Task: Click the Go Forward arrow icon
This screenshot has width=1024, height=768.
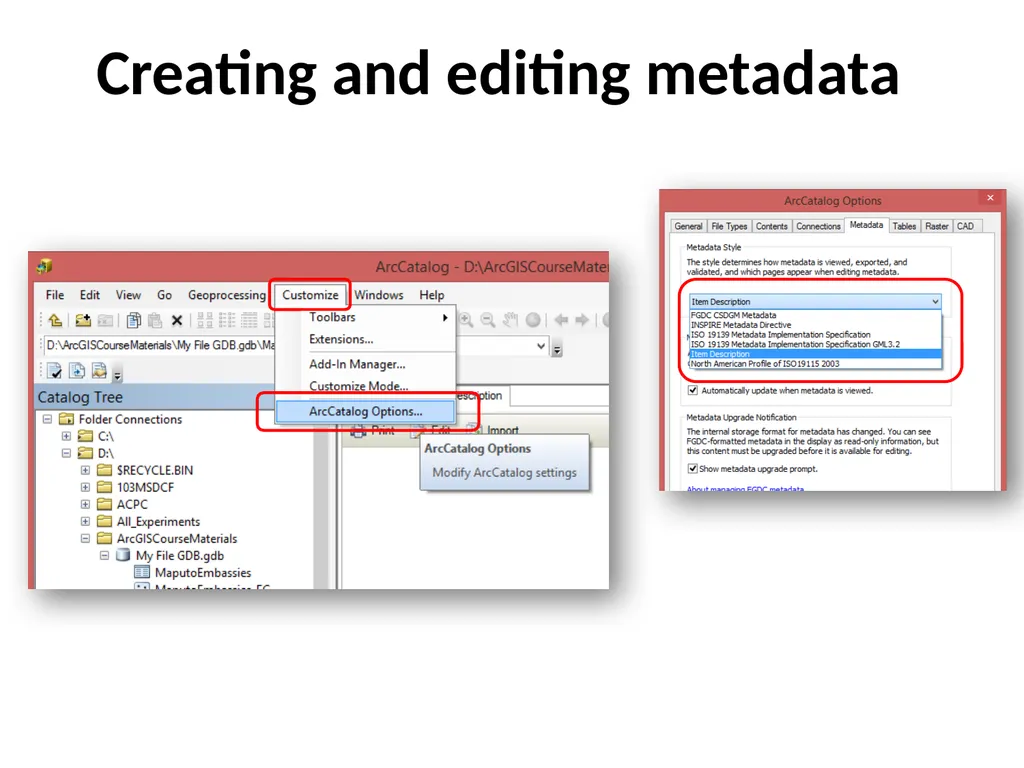Action: [582, 319]
